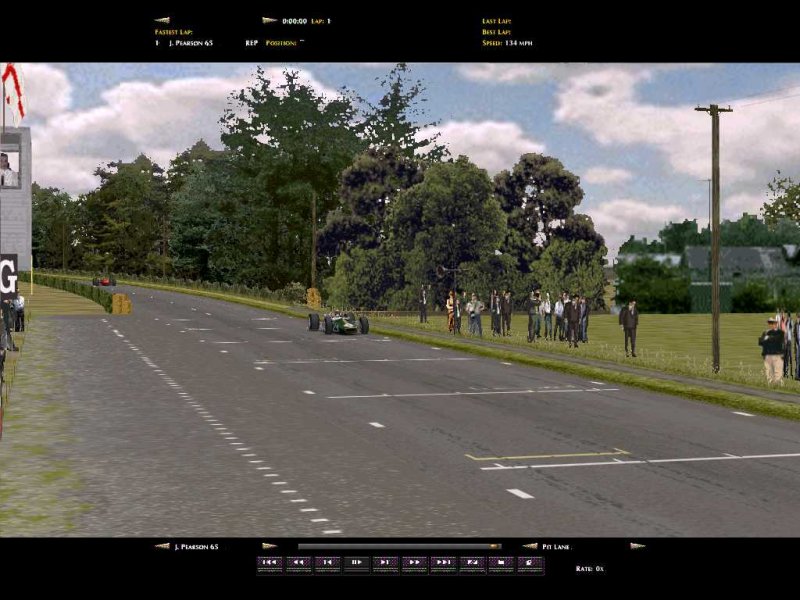800x600 pixels.
Task: Click the last button in the replay control row
Action: pos(530,563)
